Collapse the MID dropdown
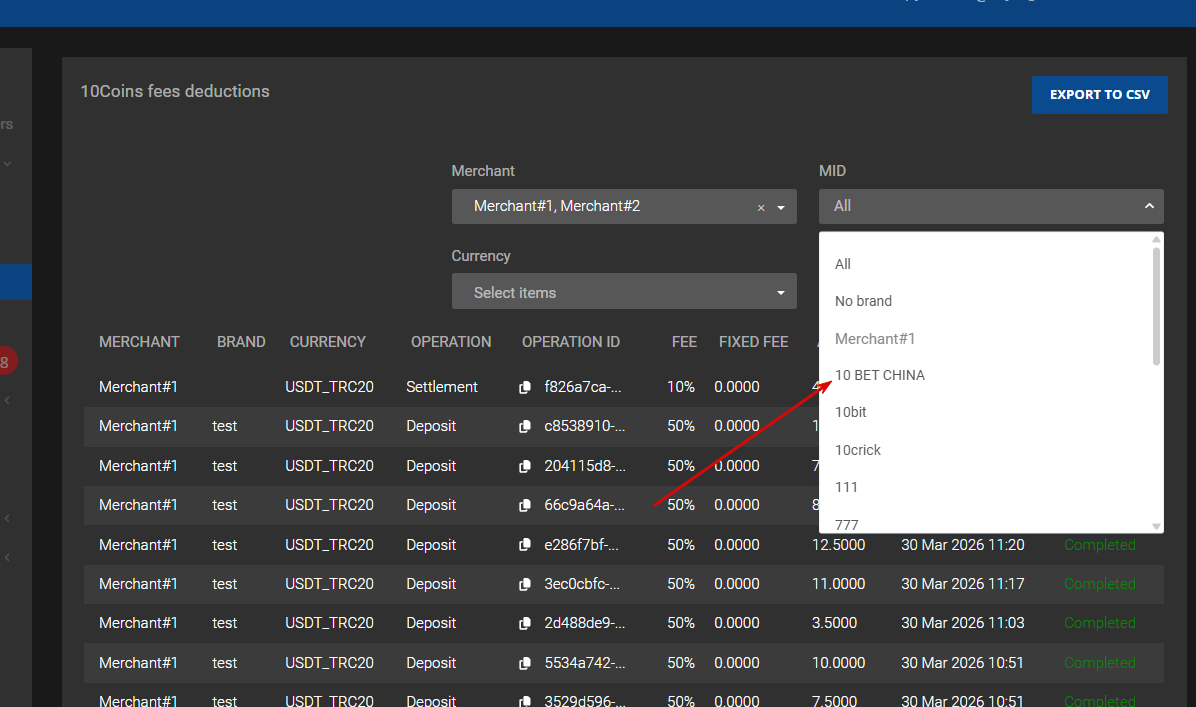Image resolution: width=1196 pixels, height=707 pixels. pyautogui.click(x=1148, y=206)
